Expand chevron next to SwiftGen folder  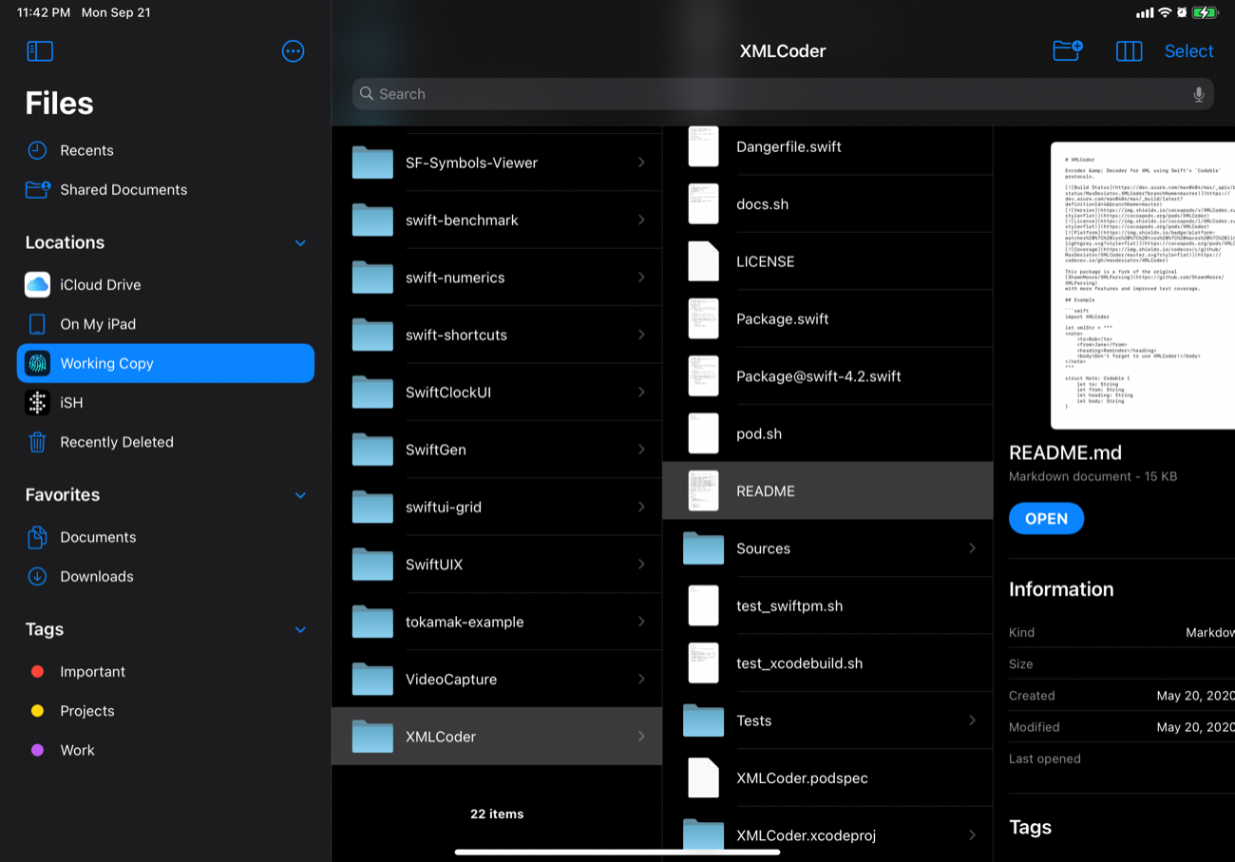[641, 450]
